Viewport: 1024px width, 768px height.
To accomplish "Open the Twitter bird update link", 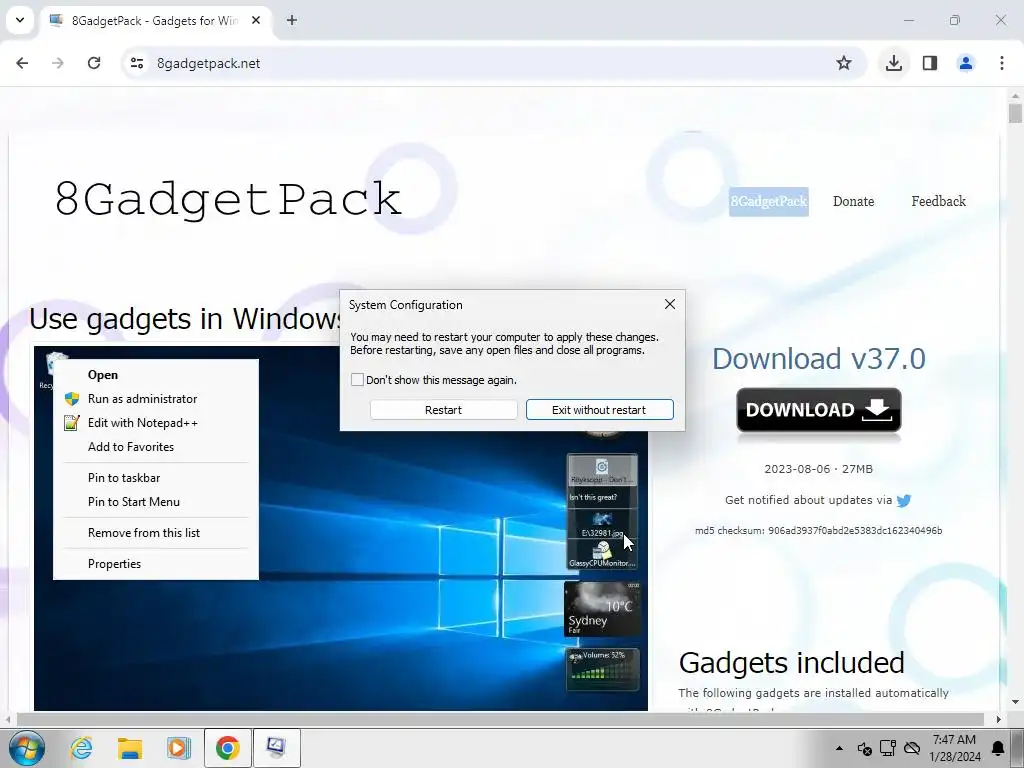I will [x=904, y=501].
